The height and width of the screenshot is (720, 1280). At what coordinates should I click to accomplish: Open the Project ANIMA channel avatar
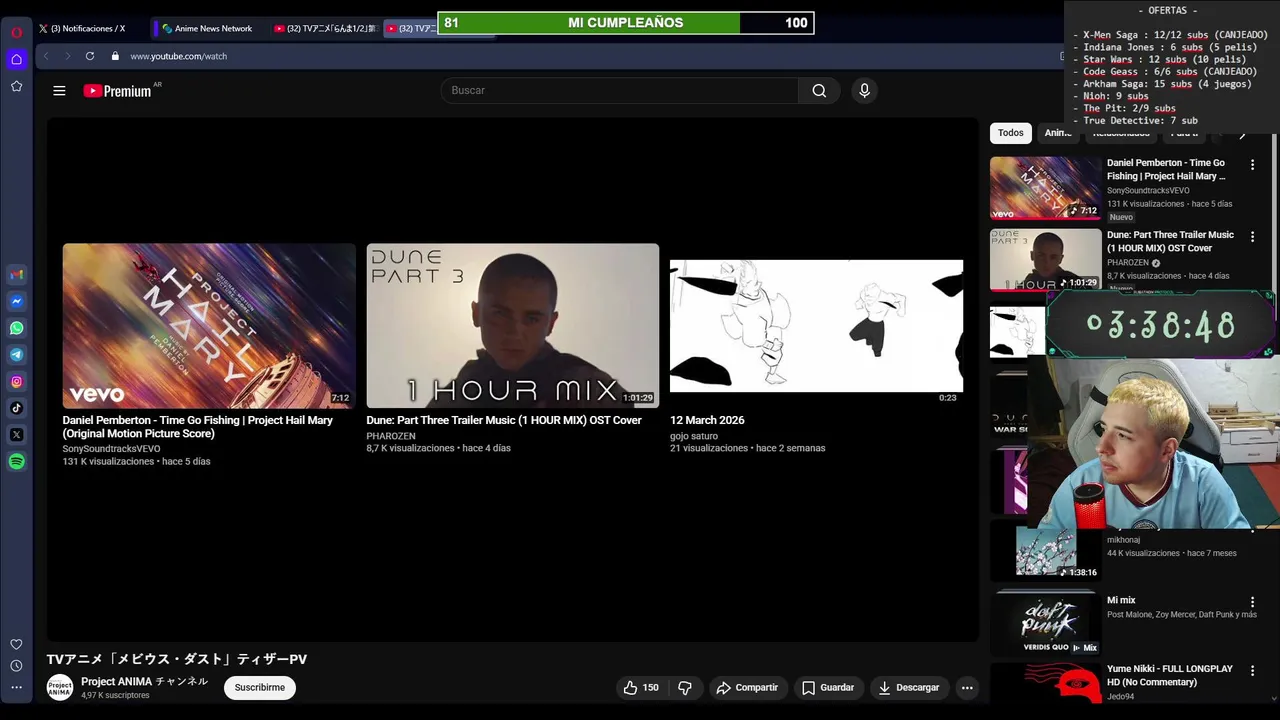pos(60,687)
